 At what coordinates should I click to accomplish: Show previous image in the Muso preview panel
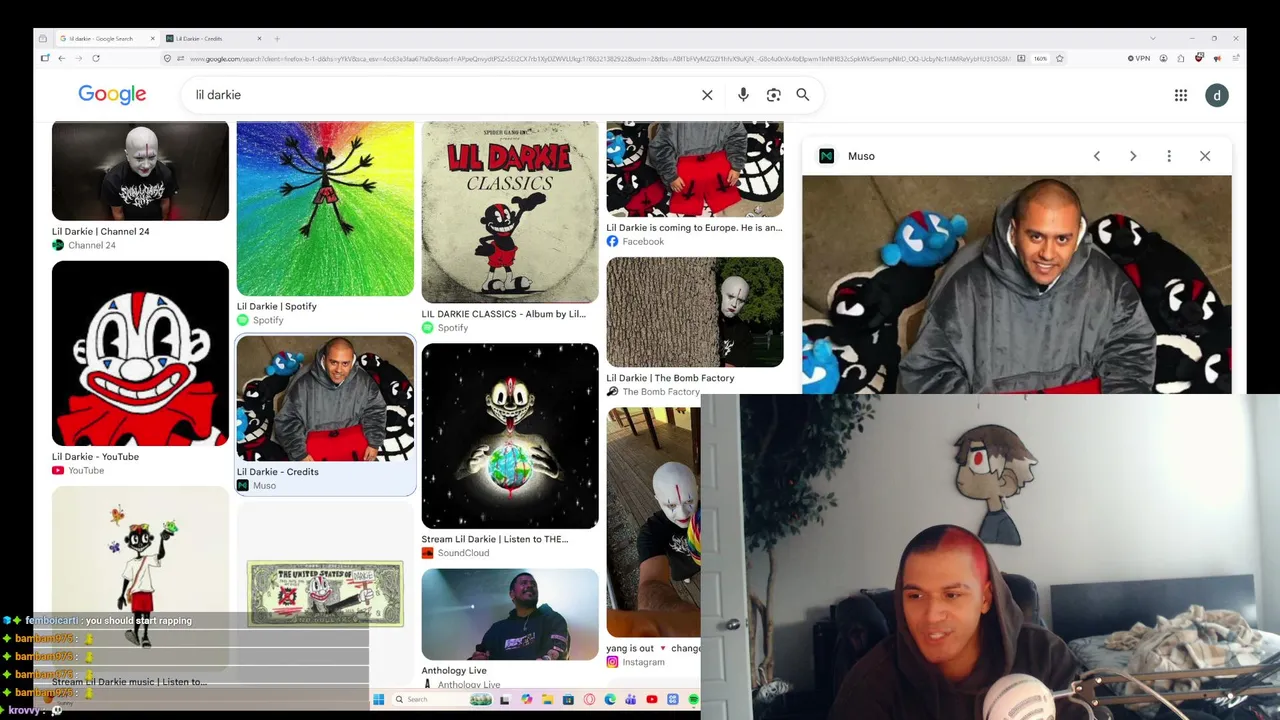(1097, 156)
